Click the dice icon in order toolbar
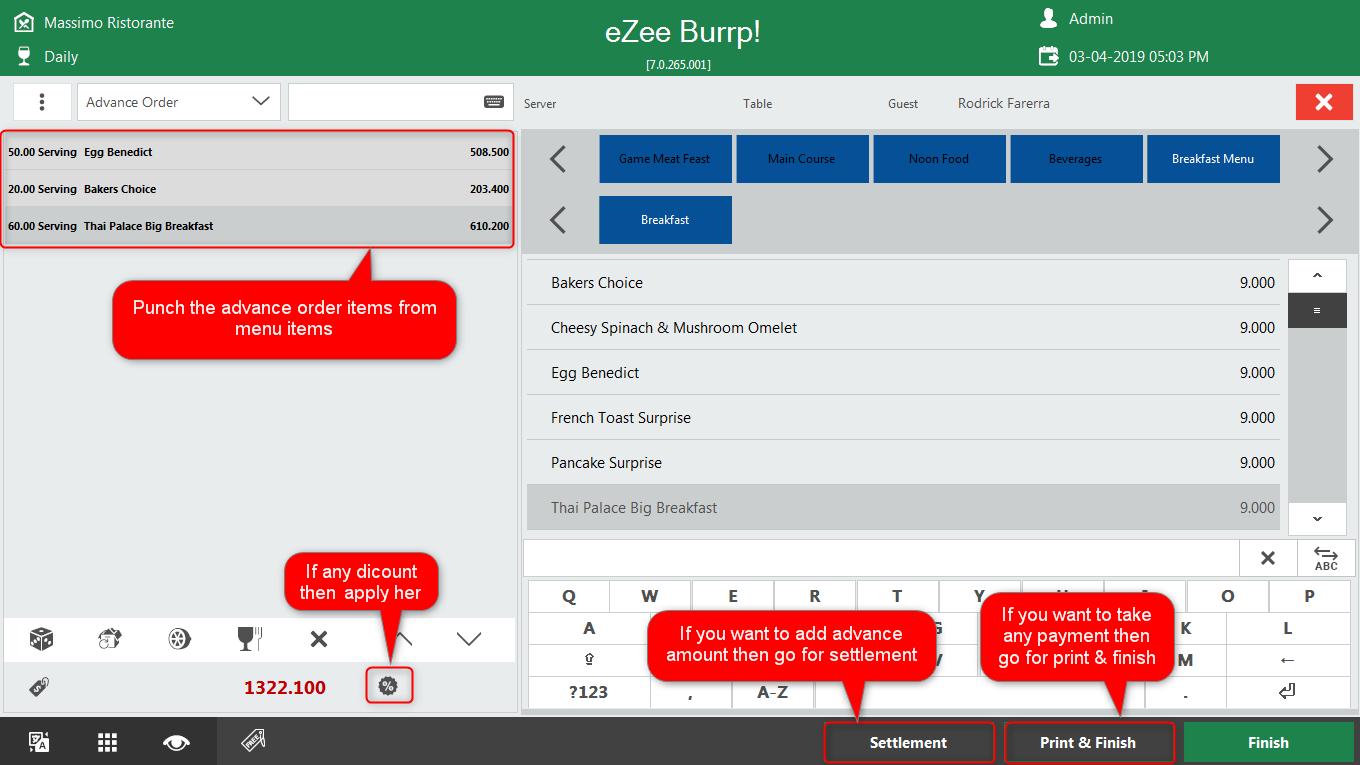 pyautogui.click(x=41, y=639)
